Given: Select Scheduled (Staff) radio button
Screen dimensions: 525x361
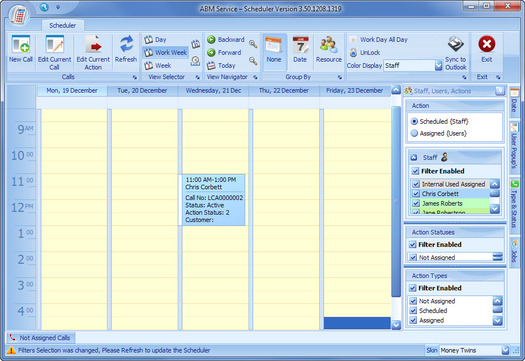Looking at the screenshot, I should [x=415, y=122].
